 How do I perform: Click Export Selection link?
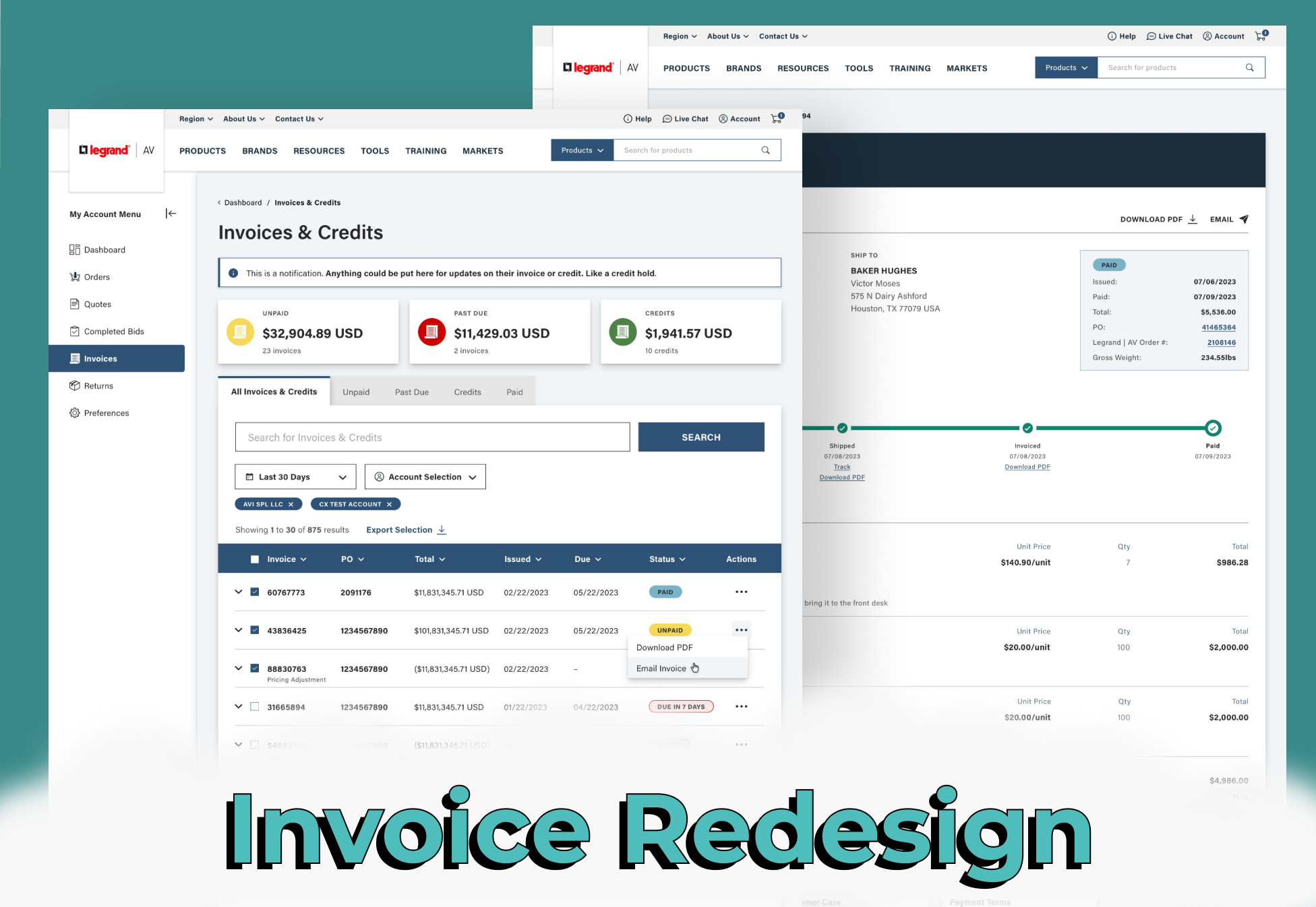click(x=406, y=530)
